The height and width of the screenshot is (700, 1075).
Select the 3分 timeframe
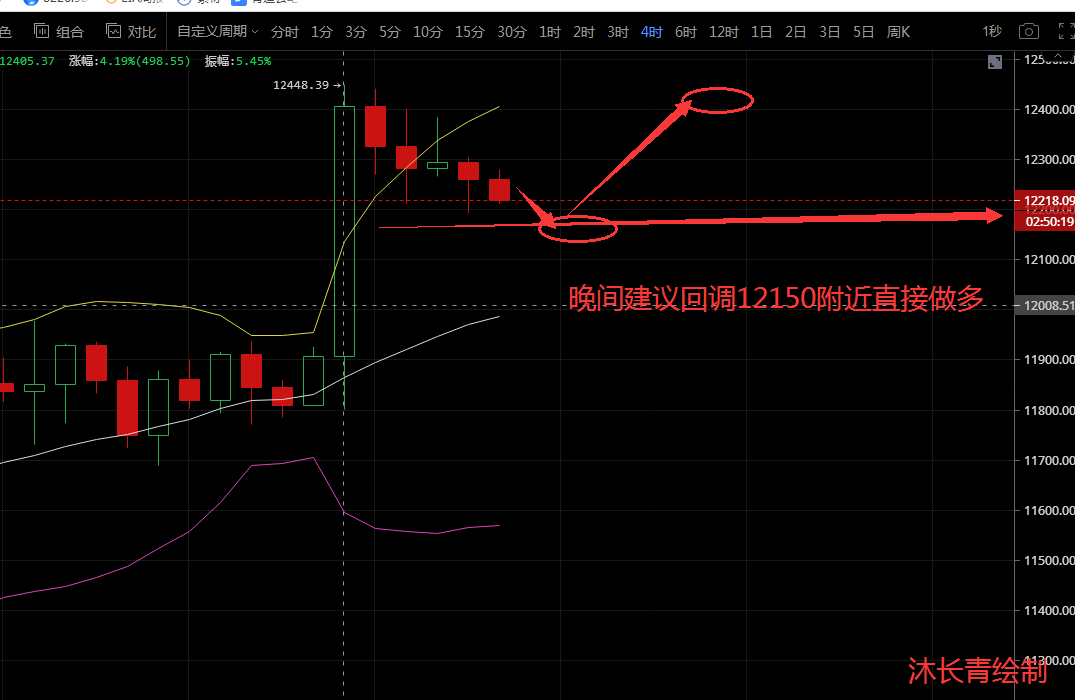tap(356, 32)
